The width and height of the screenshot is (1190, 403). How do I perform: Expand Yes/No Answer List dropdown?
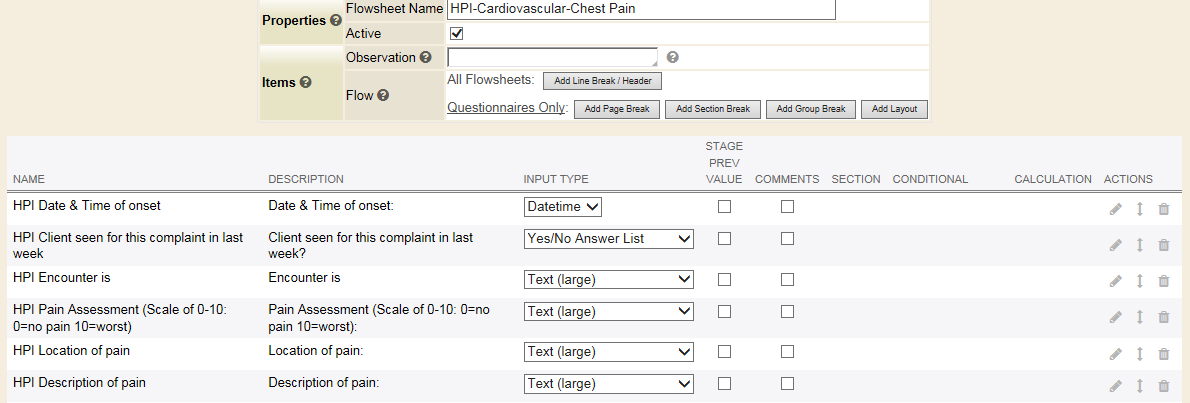(609, 238)
